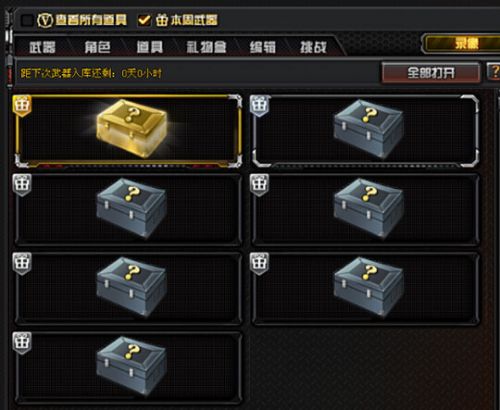Enable the 查看所有道具 checkbox
This screenshot has height=410, width=500.
pos(27,20)
